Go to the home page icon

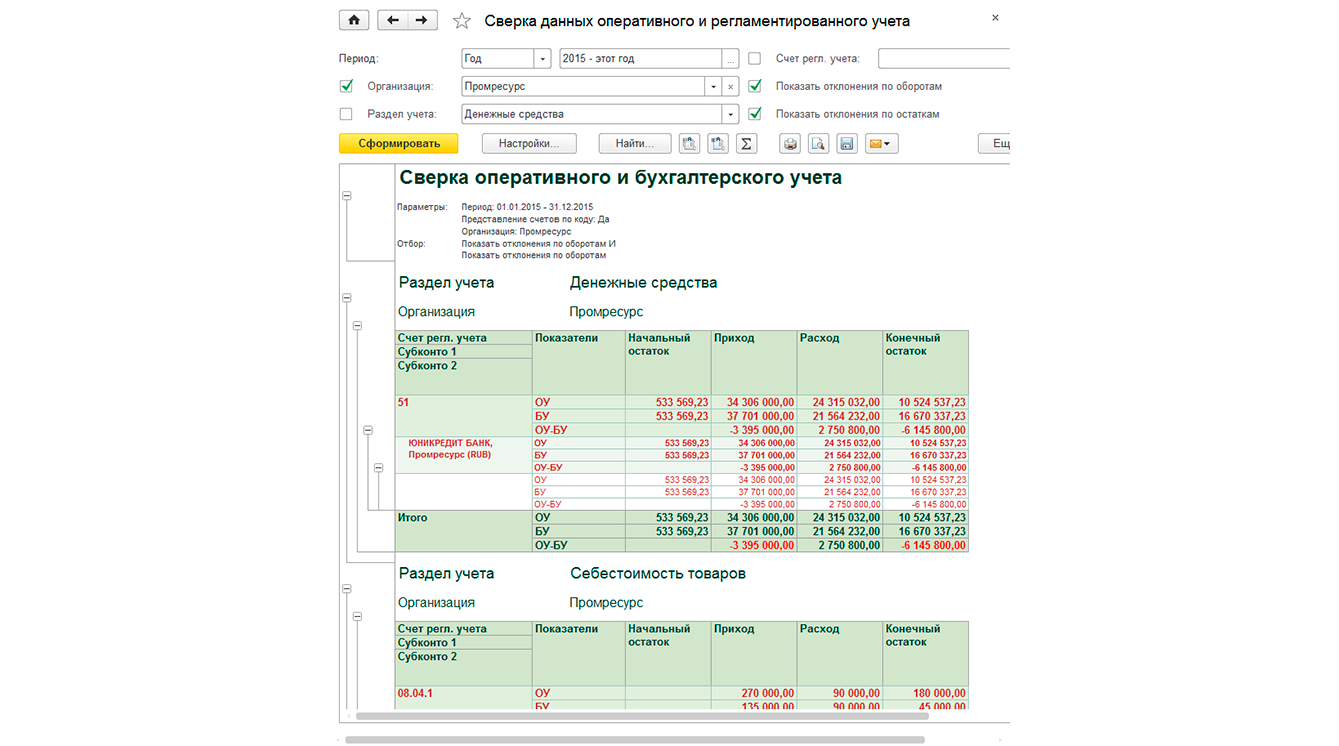(354, 20)
